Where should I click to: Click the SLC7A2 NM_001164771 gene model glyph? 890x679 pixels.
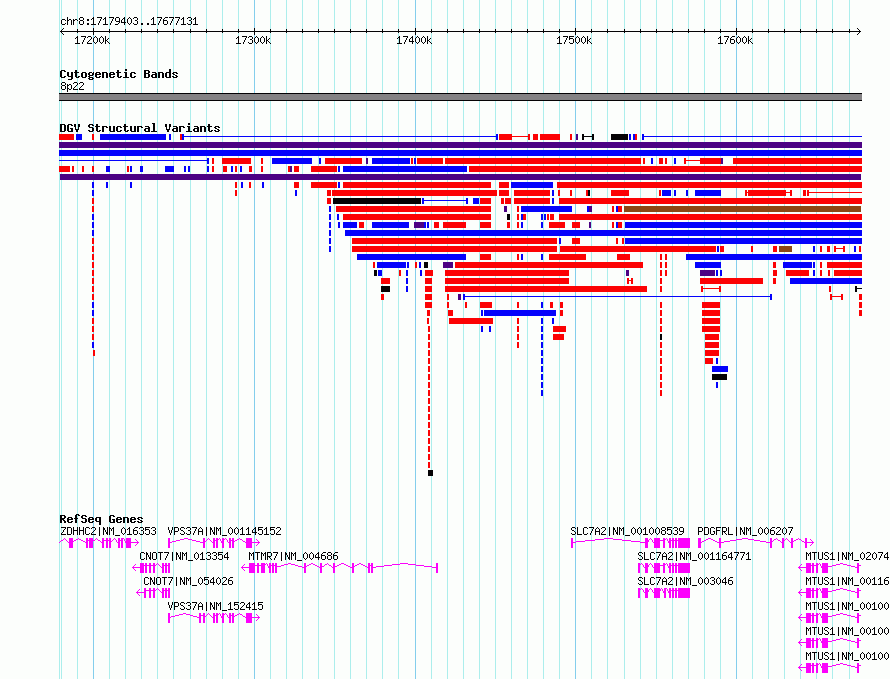pos(664,568)
